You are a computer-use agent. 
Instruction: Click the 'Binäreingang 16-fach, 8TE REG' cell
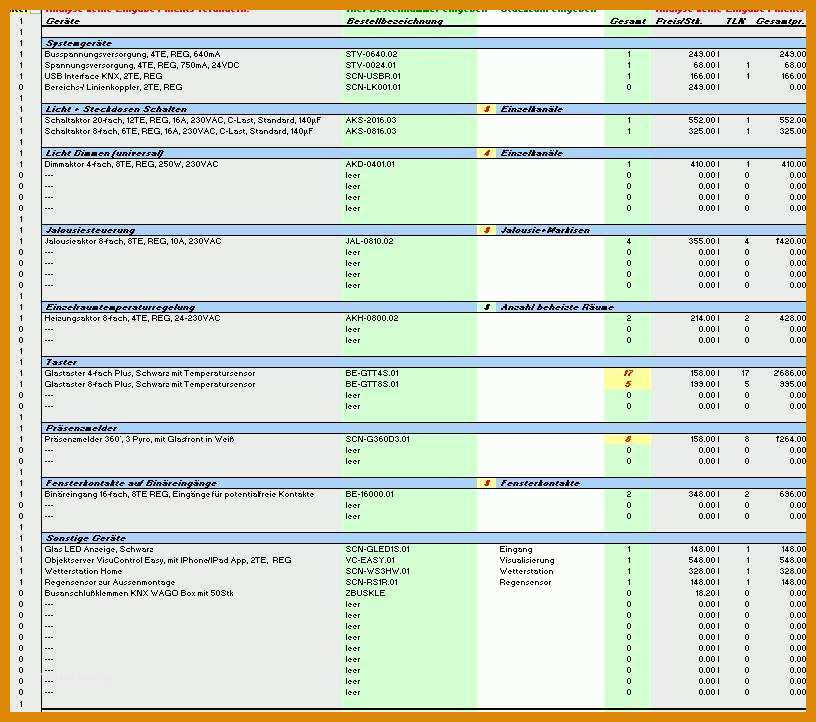(x=179, y=494)
